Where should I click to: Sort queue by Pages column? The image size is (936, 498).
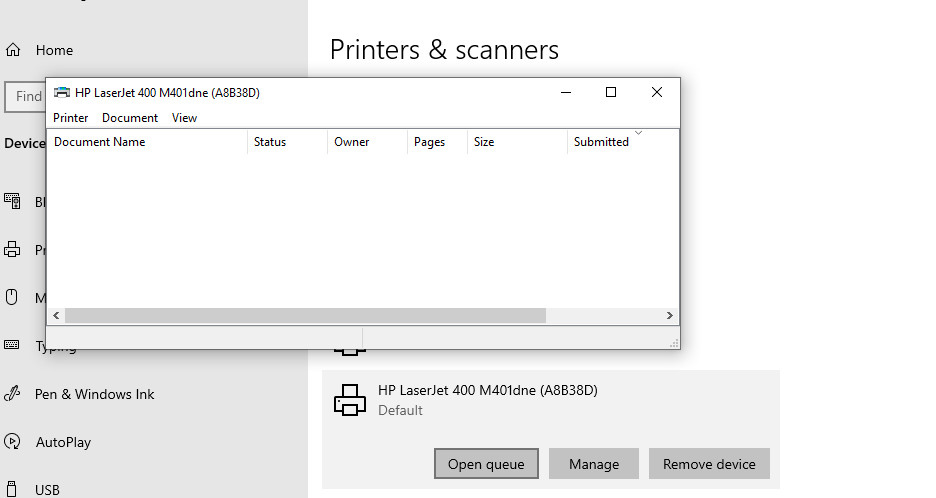pos(437,142)
